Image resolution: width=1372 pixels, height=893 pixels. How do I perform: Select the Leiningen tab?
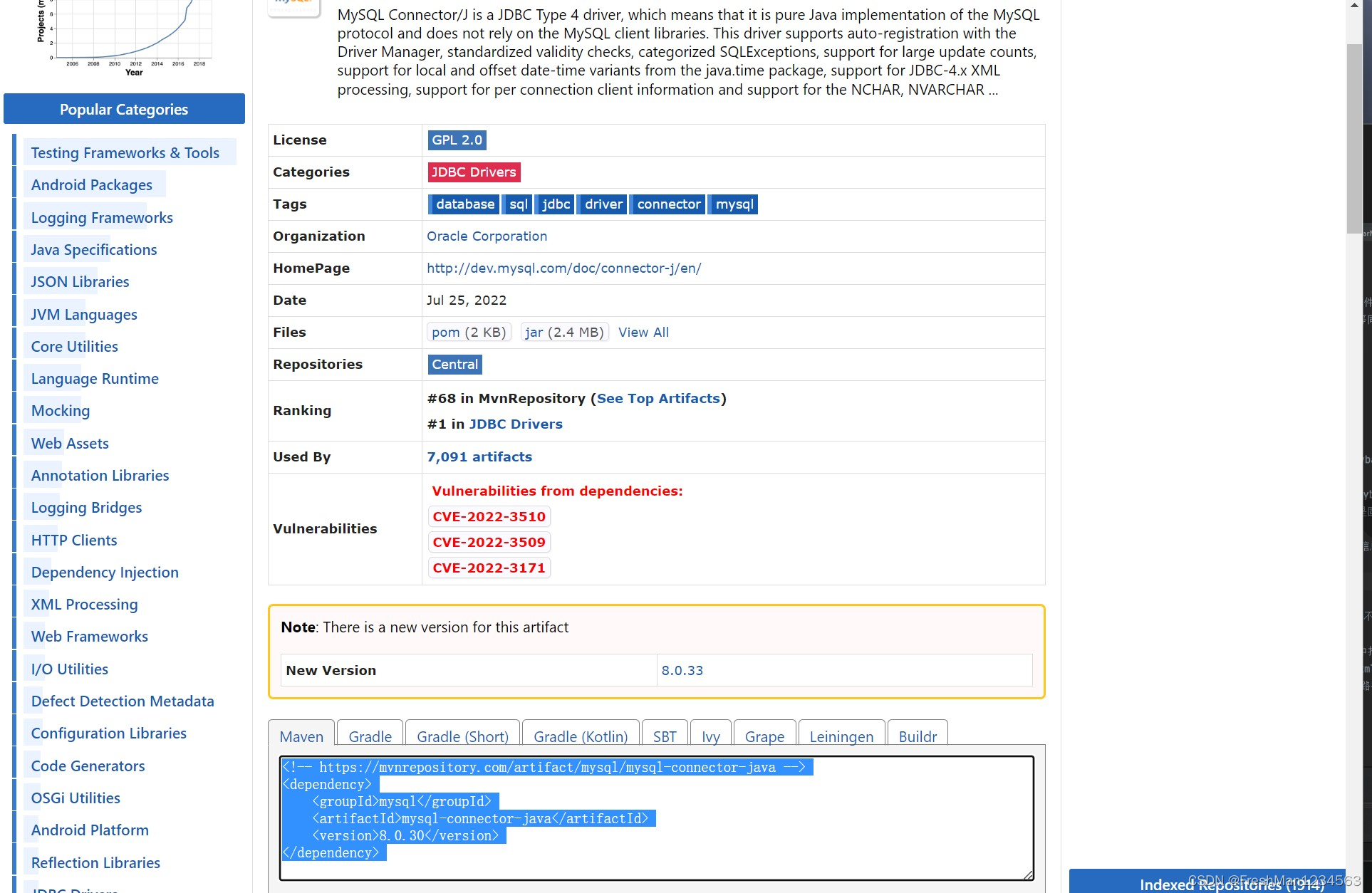(x=841, y=736)
